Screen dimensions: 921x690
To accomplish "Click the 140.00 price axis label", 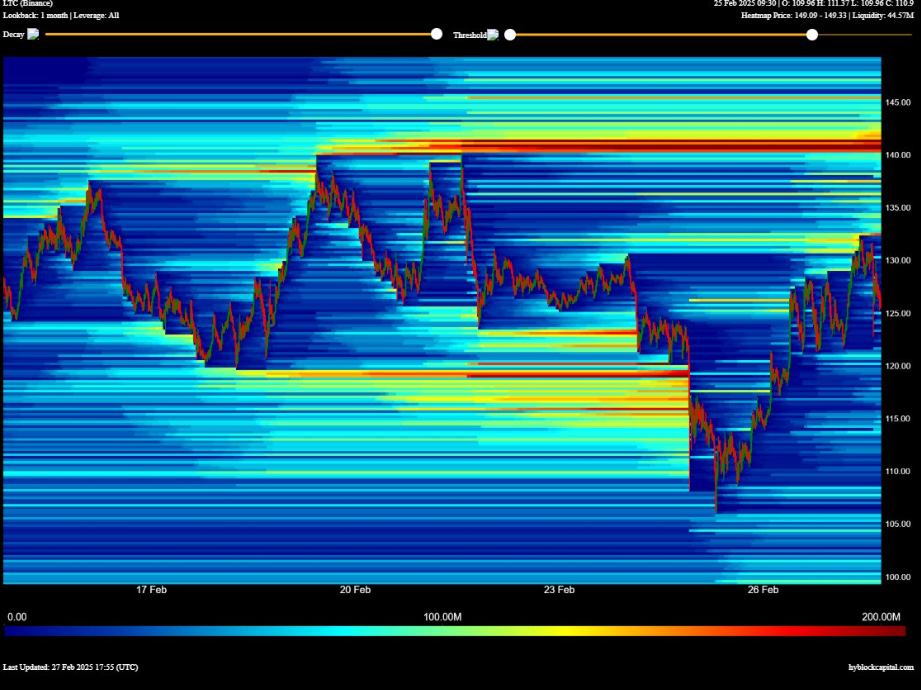I will [897, 155].
